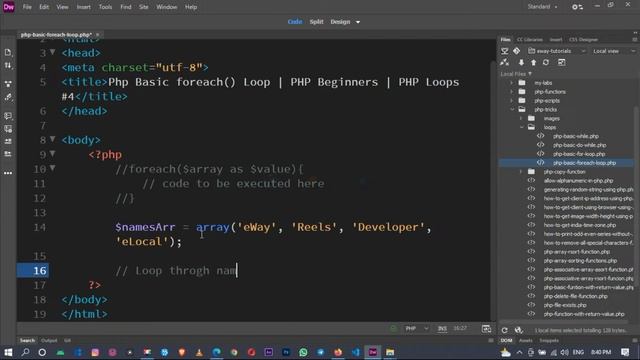Collapse the code fold at line 10
640x360 pixels.
(x=52, y=168)
